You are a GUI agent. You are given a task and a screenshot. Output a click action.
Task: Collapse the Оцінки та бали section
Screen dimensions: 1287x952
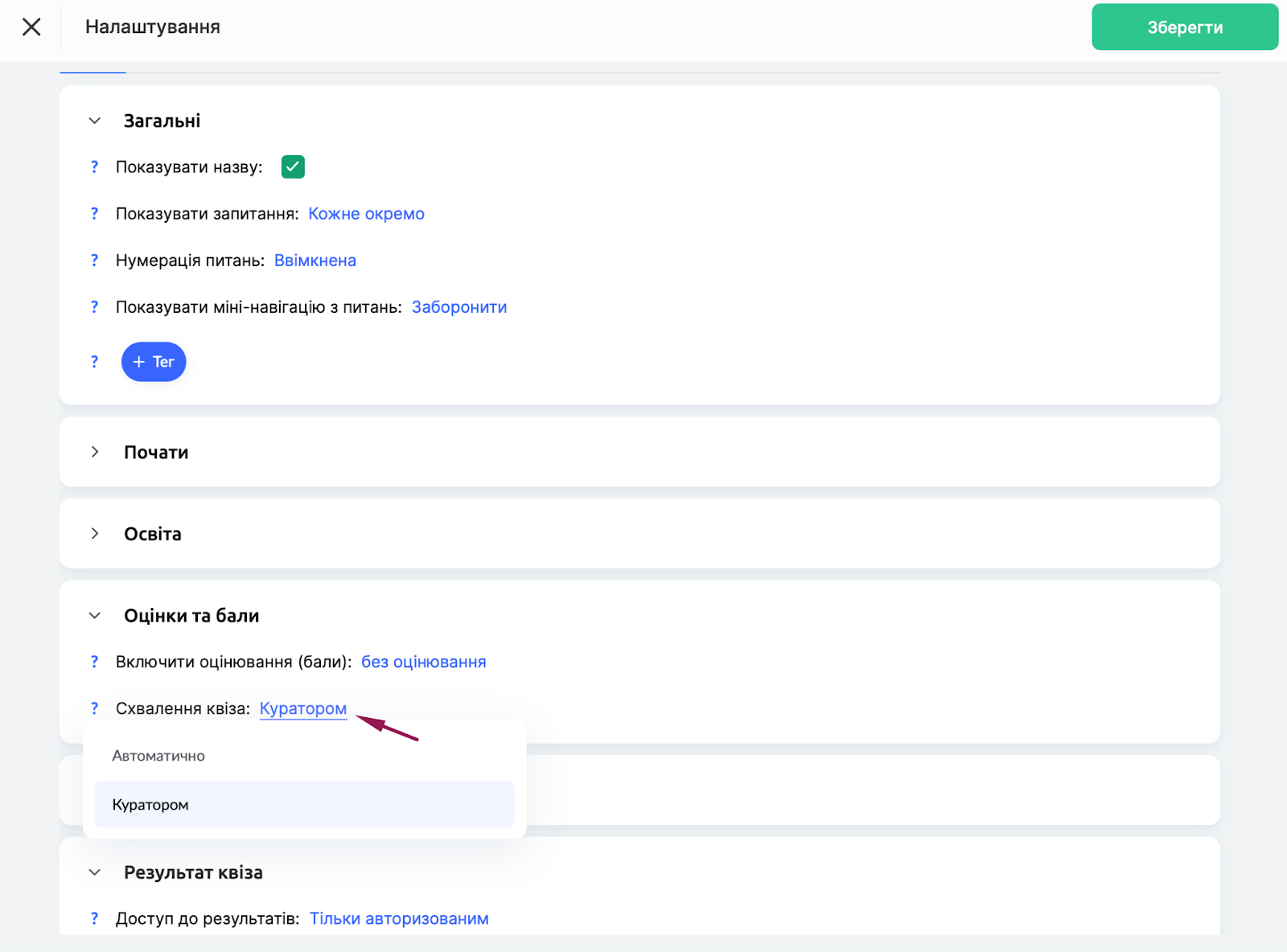click(95, 616)
